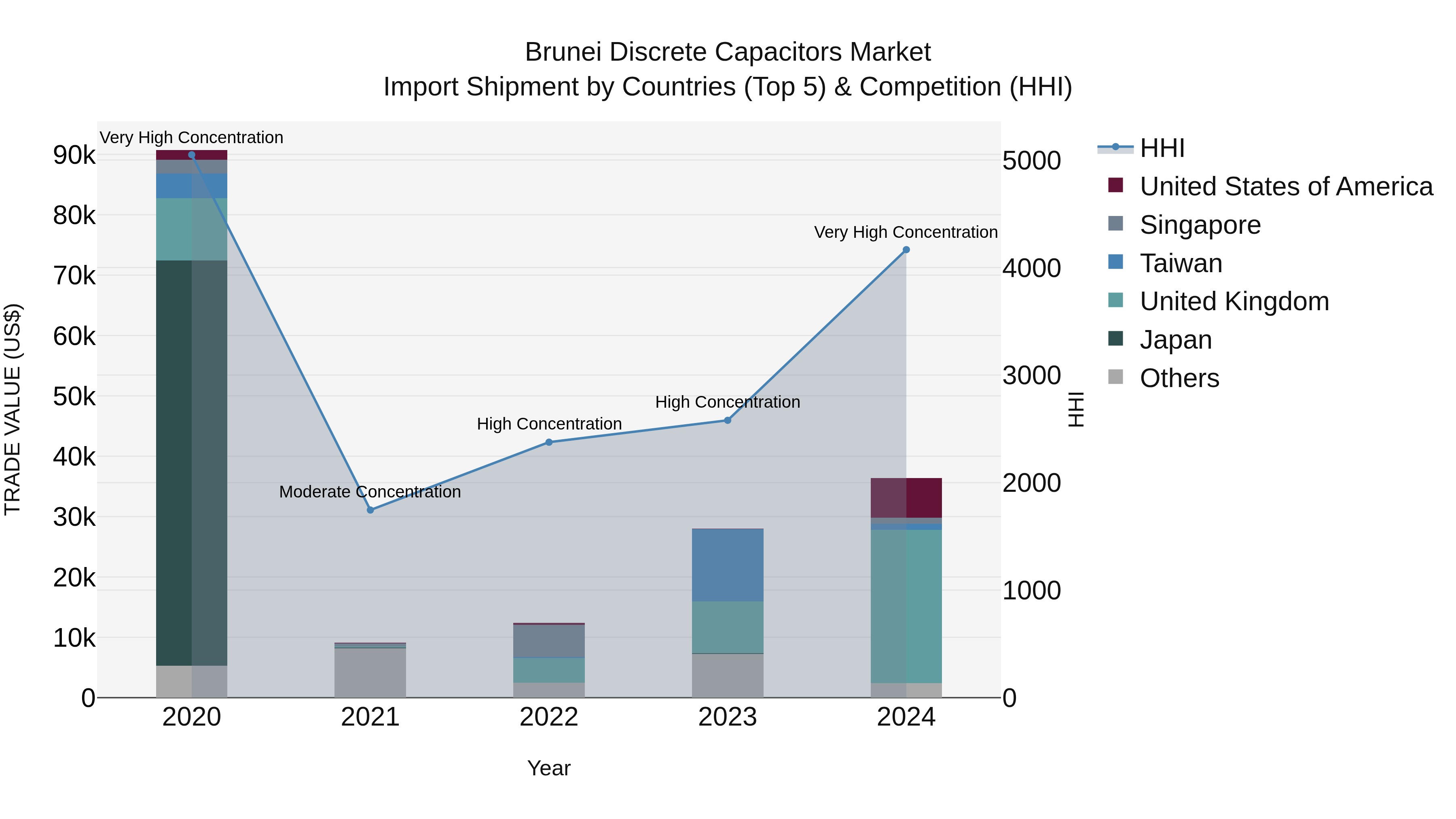Click the 5000 right axis tick label
1456x819 pixels.
(1031, 161)
